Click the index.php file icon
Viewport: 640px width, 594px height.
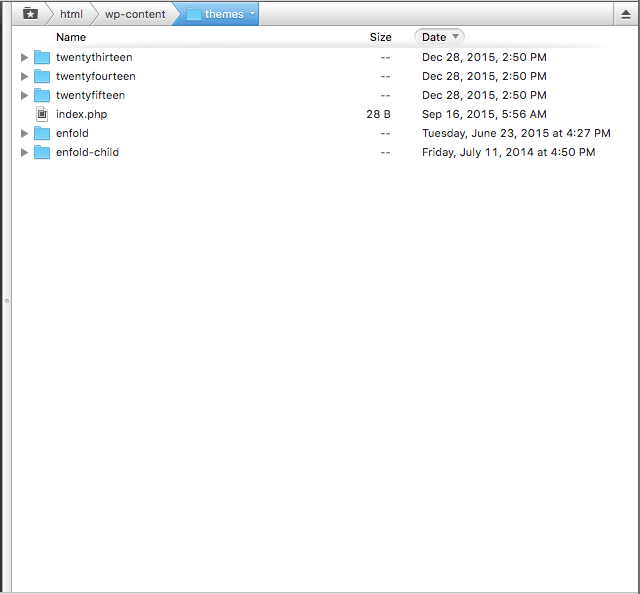pyautogui.click(x=42, y=114)
